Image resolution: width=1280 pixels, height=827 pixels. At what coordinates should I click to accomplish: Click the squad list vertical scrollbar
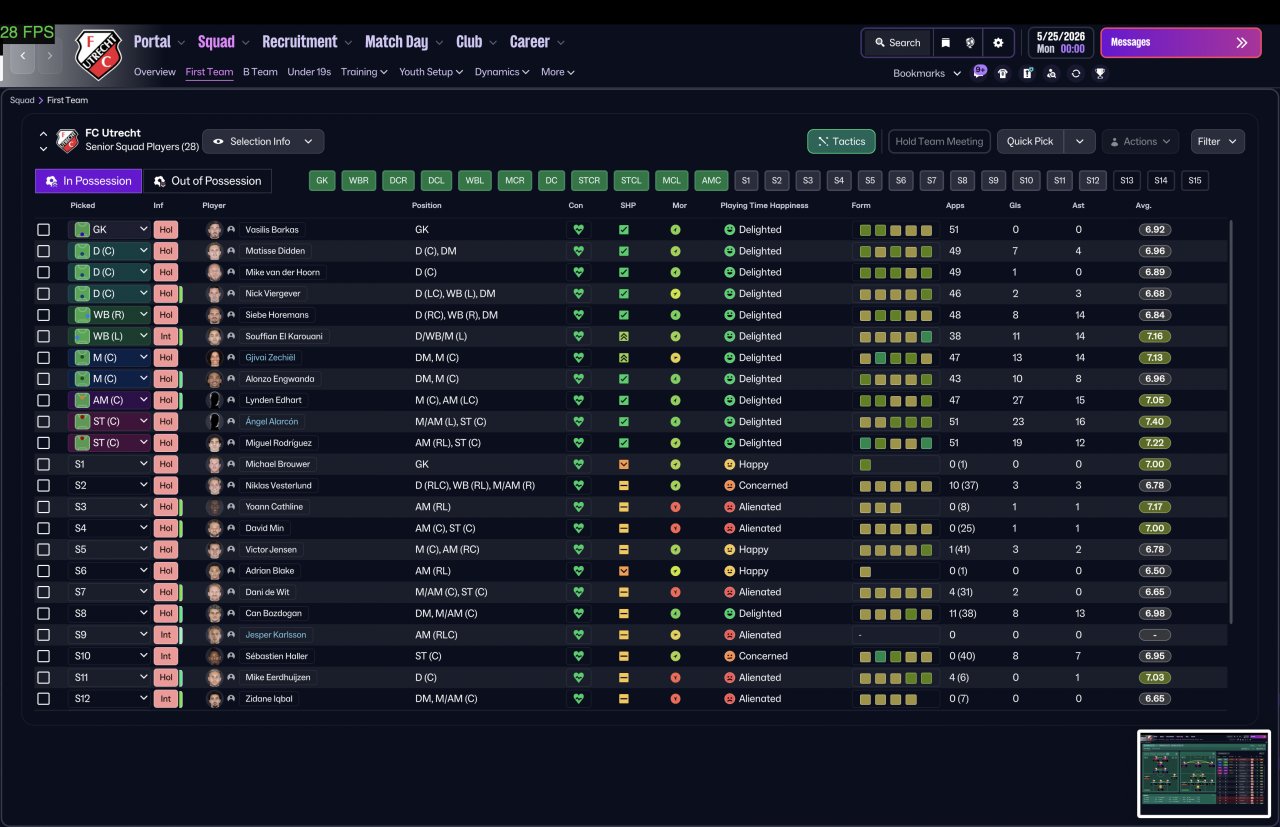pyautogui.click(x=1231, y=420)
